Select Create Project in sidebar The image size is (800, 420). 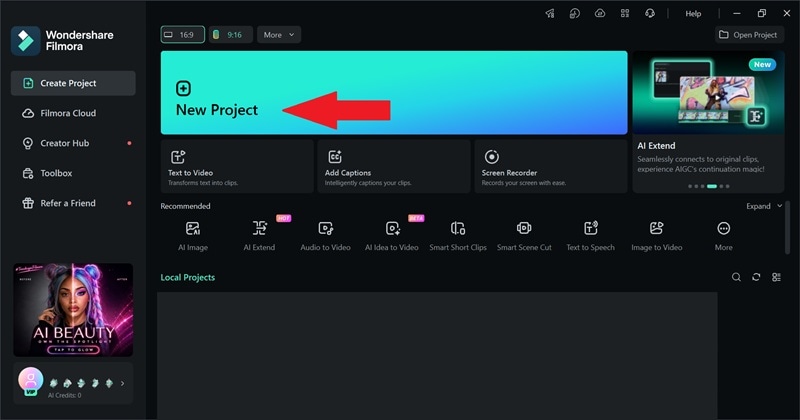click(73, 83)
